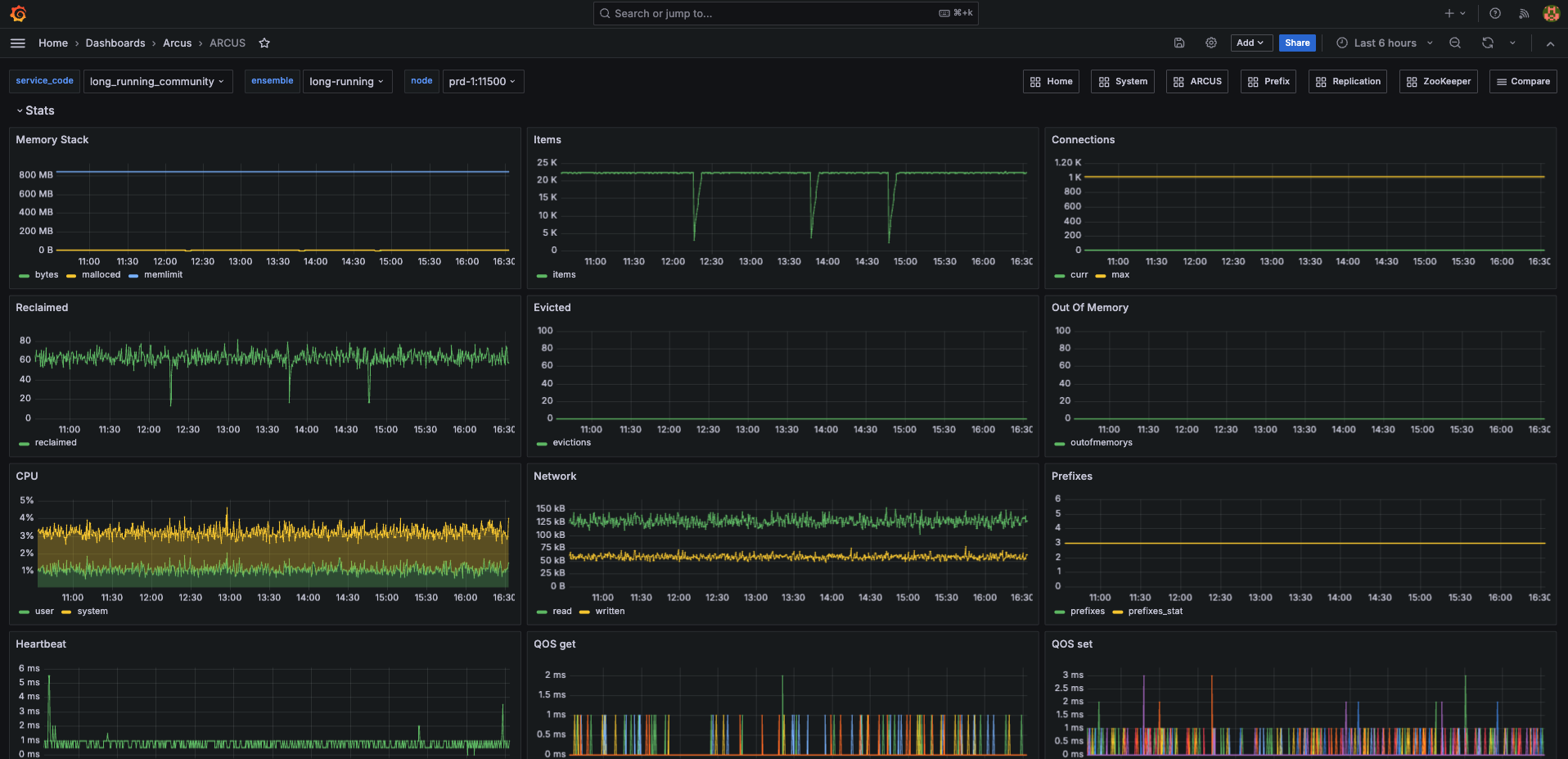Open the news feed icon
The height and width of the screenshot is (759, 1568).
point(1524,13)
